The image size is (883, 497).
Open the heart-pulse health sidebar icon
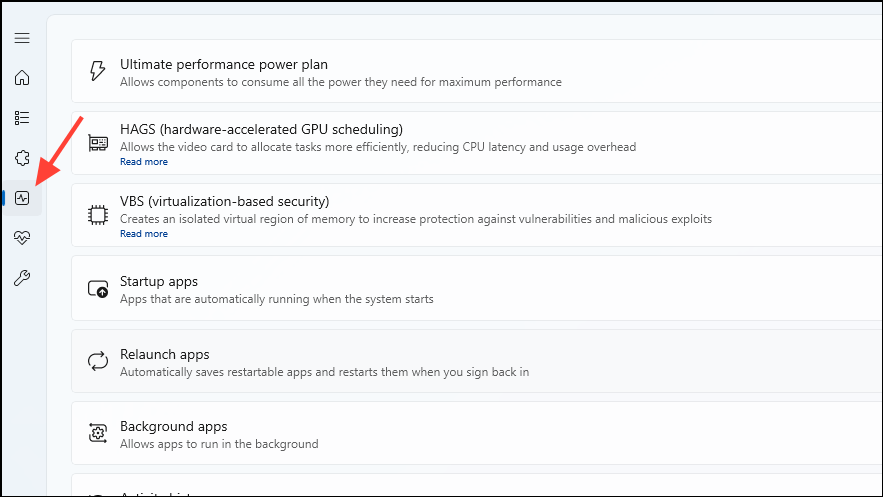point(22,238)
